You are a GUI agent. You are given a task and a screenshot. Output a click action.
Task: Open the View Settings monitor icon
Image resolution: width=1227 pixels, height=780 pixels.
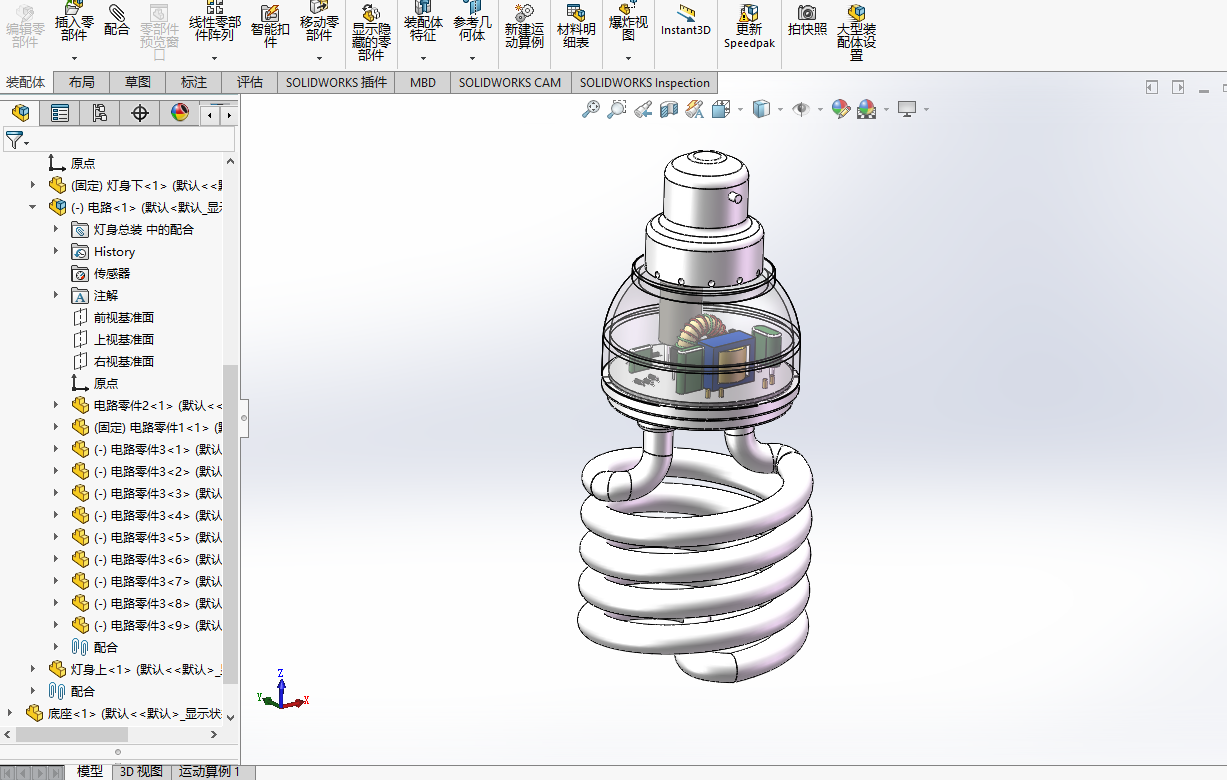907,109
